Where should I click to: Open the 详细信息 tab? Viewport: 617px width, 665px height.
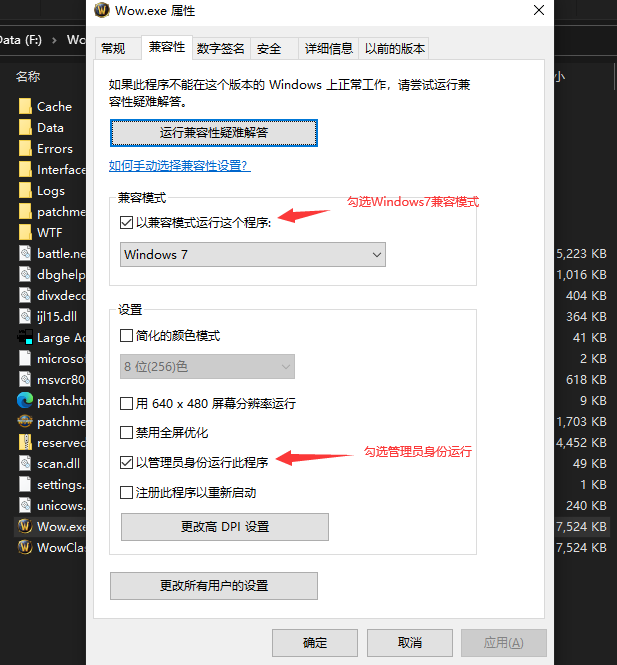pyautogui.click(x=329, y=48)
